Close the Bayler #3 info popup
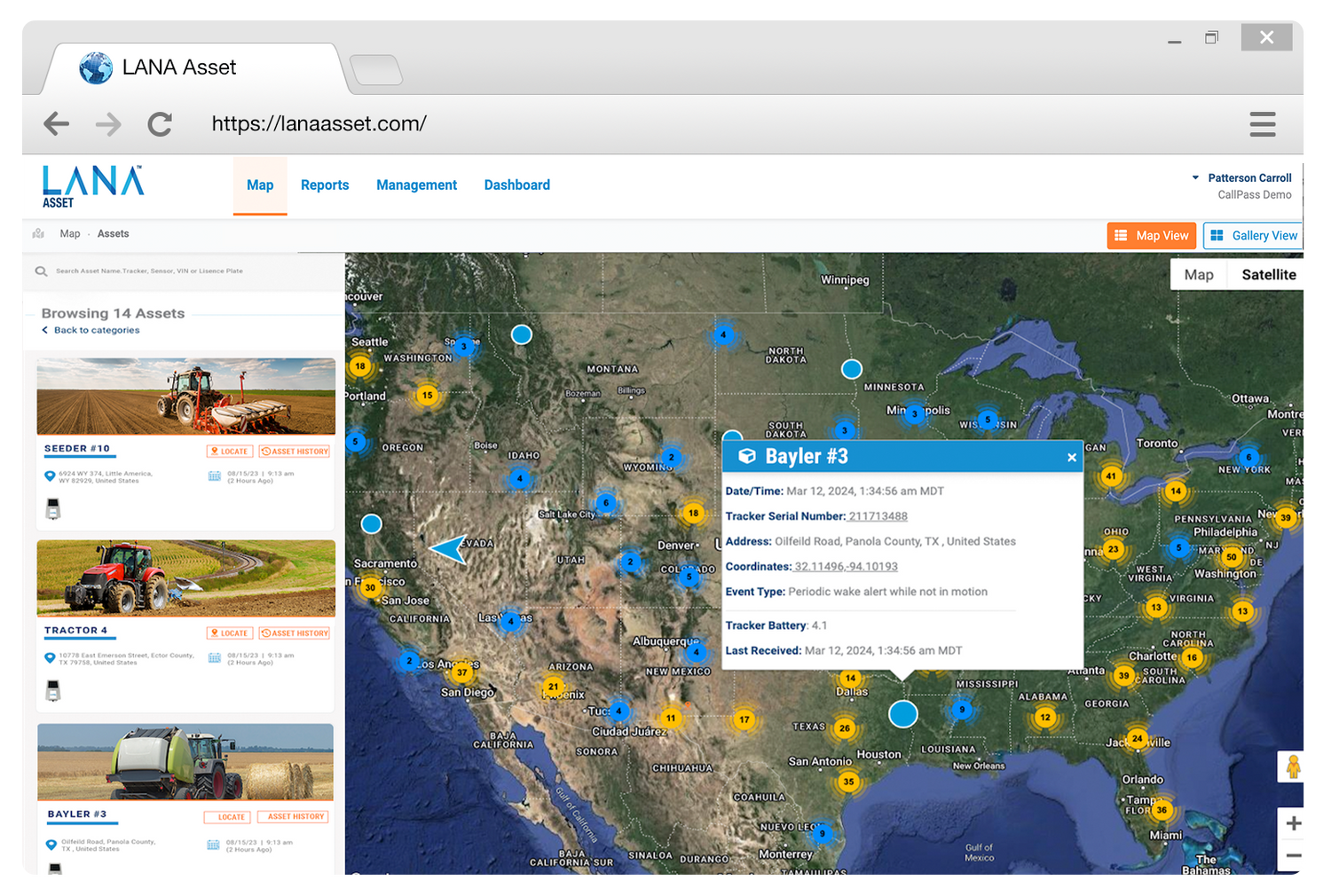Viewport: 1331px width, 896px height. click(x=1071, y=458)
